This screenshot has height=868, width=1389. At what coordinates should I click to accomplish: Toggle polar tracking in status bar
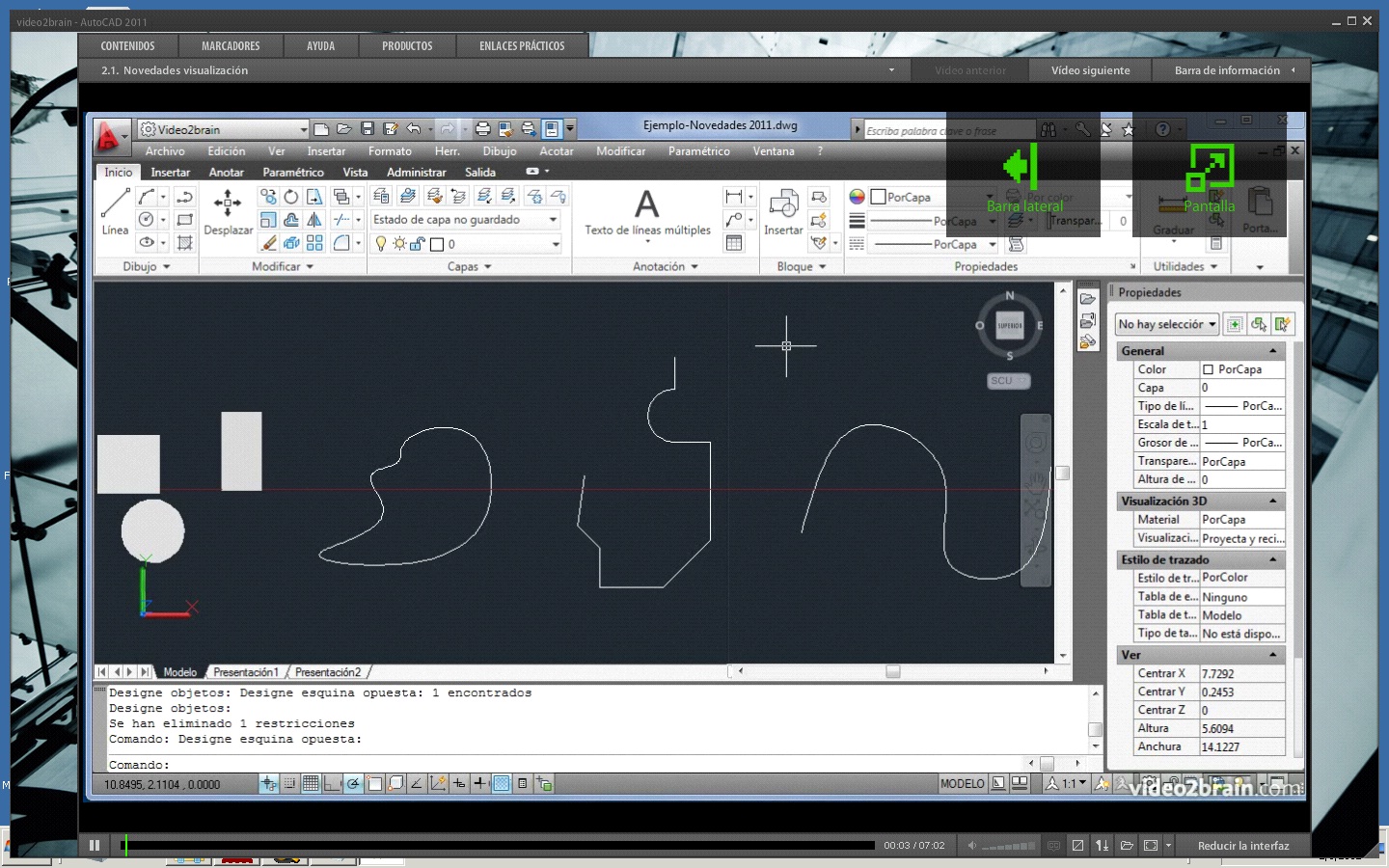pos(353,784)
